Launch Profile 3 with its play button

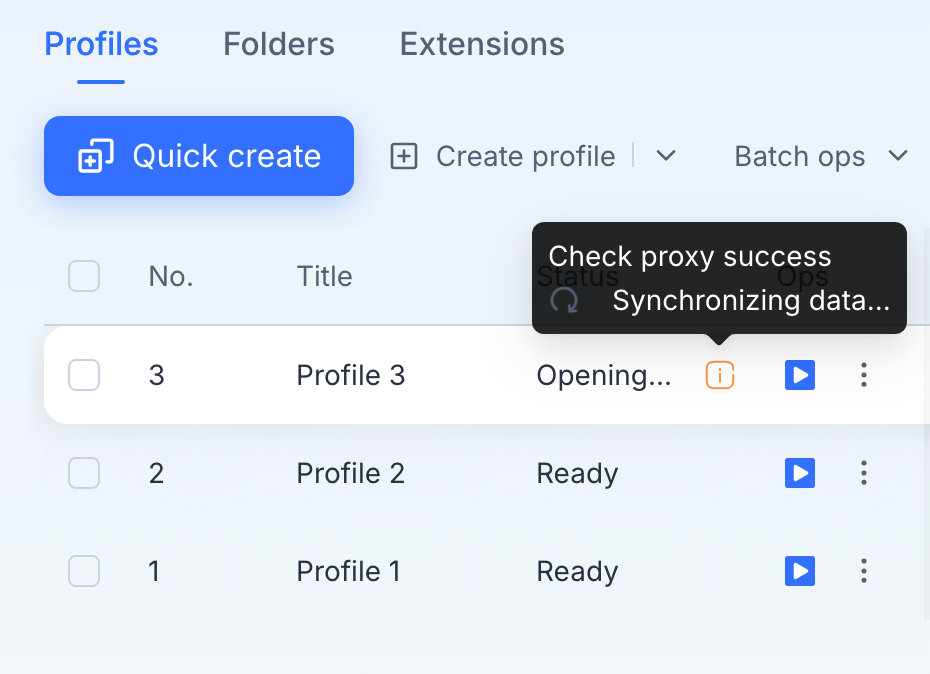pyautogui.click(x=800, y=375)
